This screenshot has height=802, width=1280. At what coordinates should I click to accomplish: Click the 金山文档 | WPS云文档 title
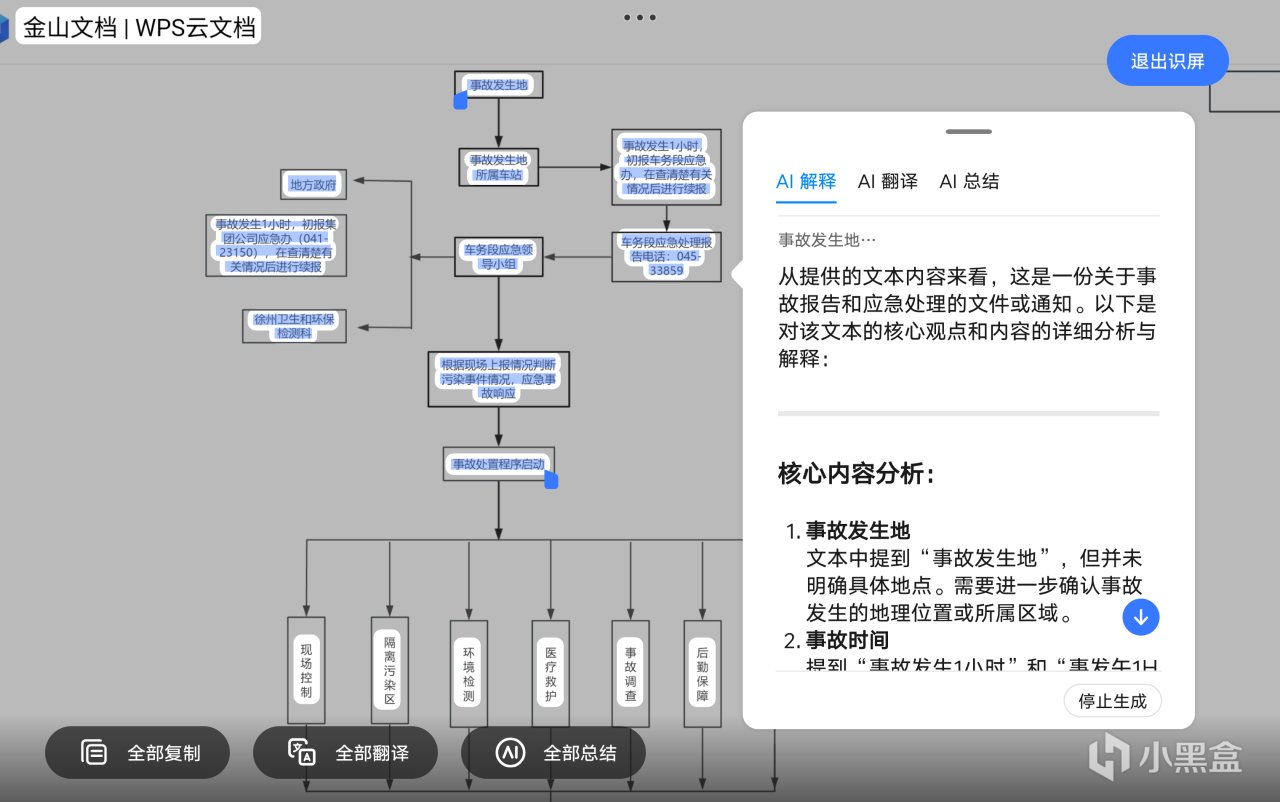click(x=139, y=27)
